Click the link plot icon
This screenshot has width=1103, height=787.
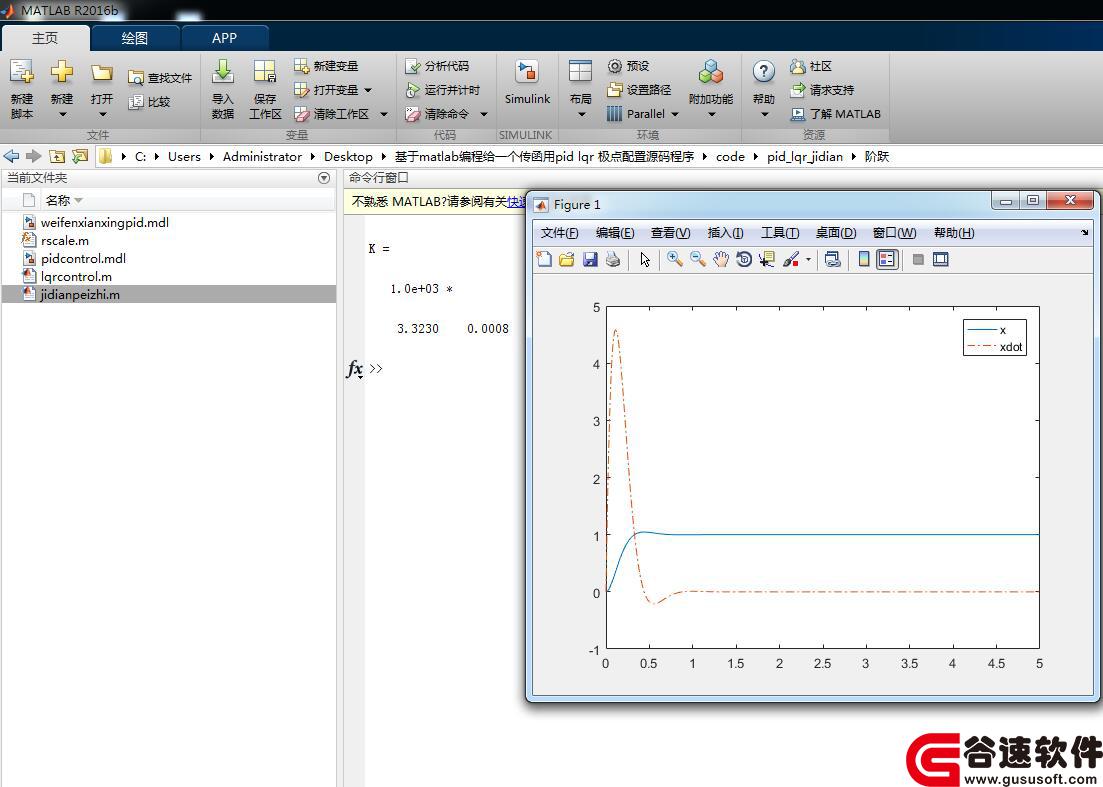(833, 260)
